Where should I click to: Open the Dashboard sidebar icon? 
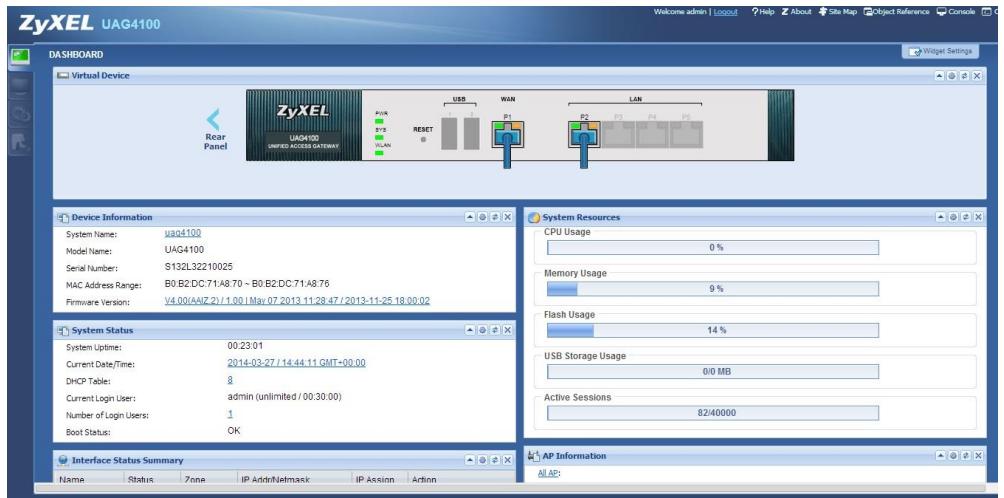[19, 58]
